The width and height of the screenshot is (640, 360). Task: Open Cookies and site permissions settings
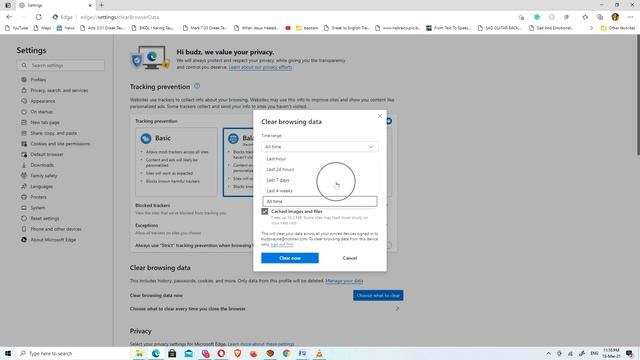[60, 144]
